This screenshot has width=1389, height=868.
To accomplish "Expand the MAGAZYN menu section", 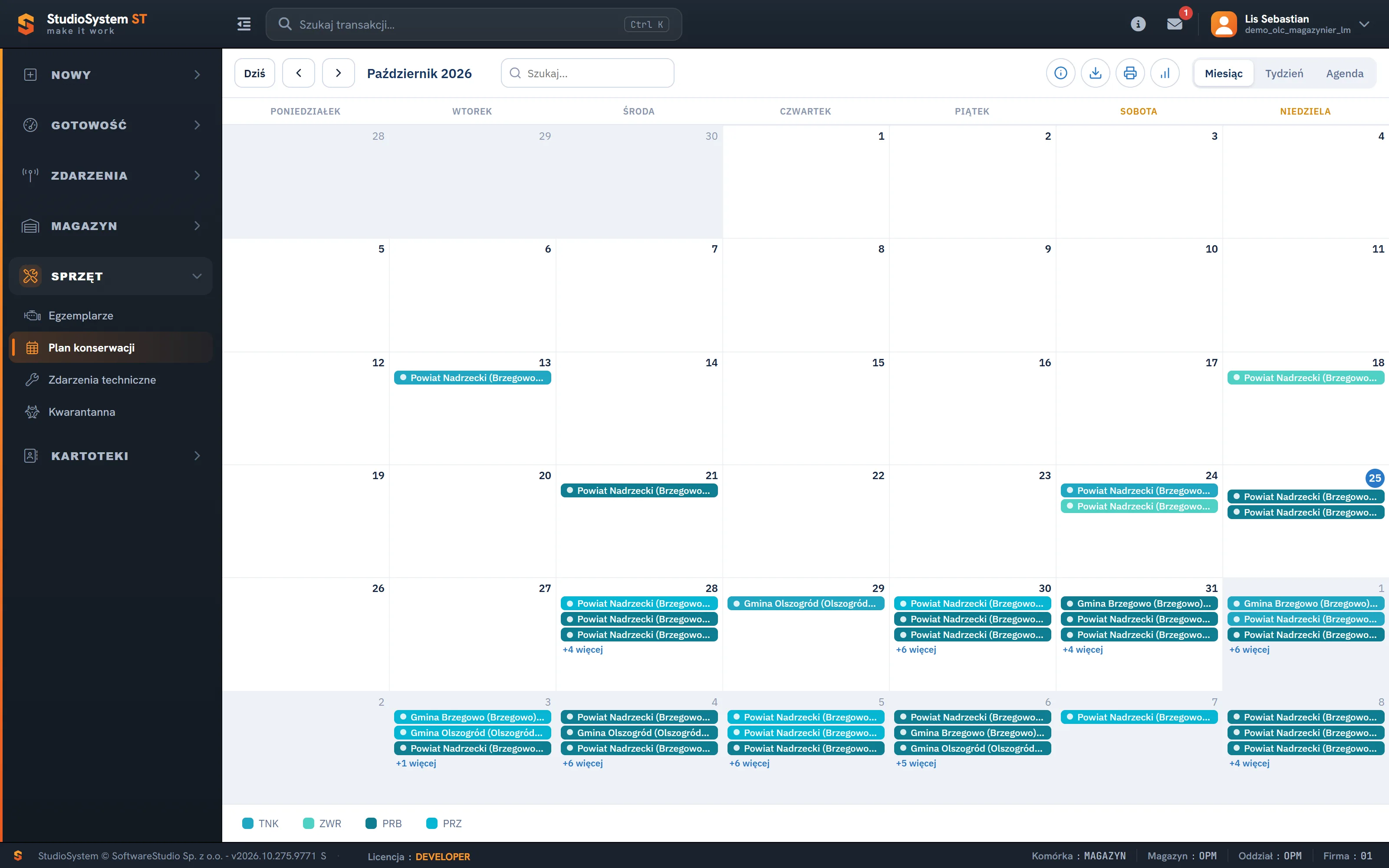I will pos(111,226).
